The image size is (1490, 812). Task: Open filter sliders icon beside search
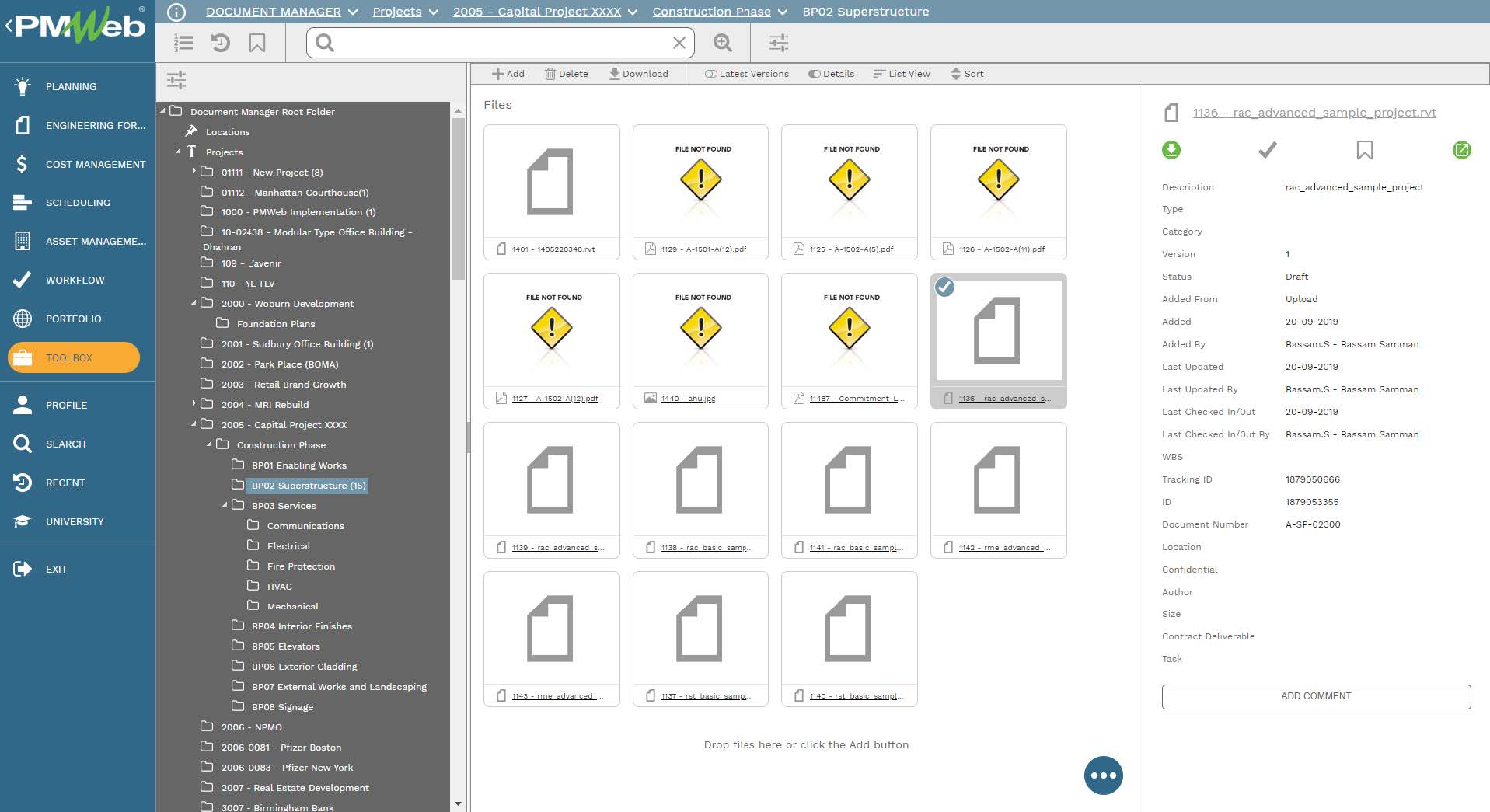[x=779, y=43]
